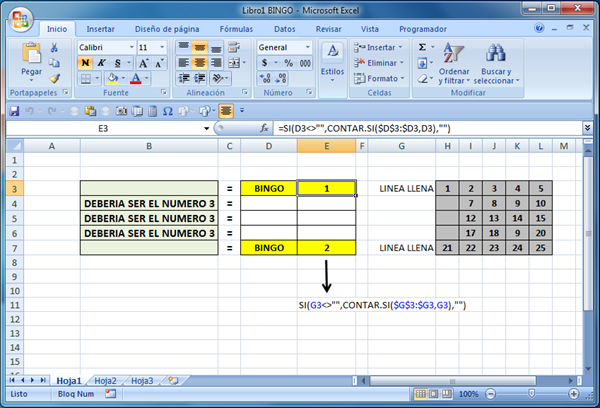Click the Copy icon in Portapapeles
The height and width of the screenshot is (408, 600).
coord(54,62)
